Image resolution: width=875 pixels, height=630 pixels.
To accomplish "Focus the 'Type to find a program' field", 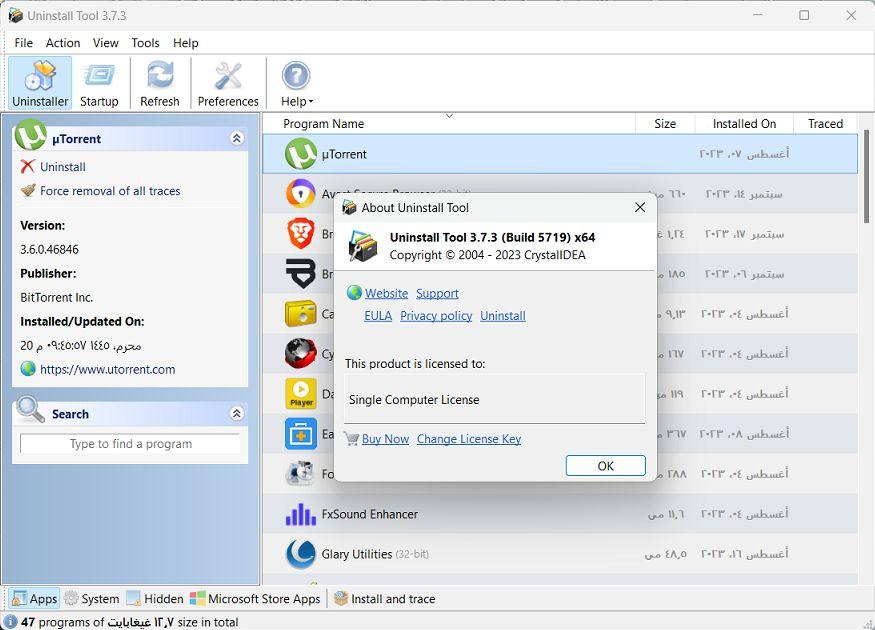I will tap(131, 444).
